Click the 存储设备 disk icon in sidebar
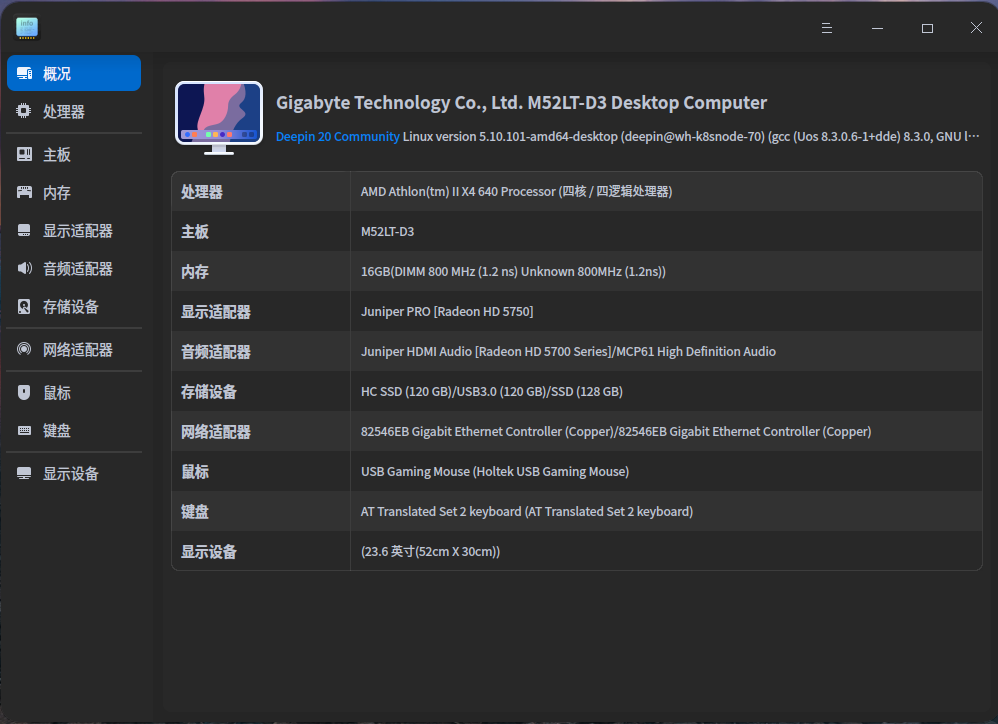Image resolution: width=998 pixels, height=724 pixels. click(24, 307)
